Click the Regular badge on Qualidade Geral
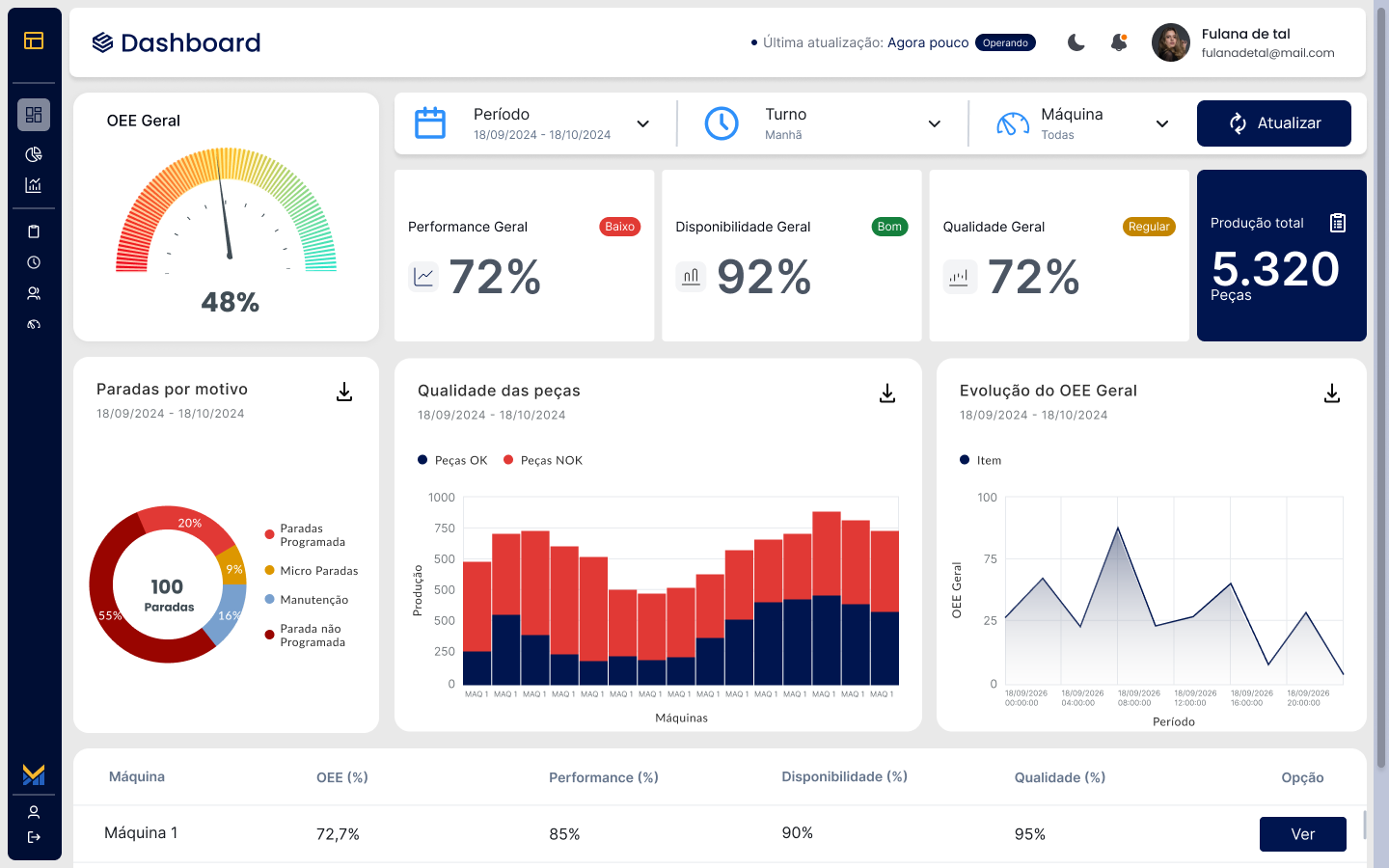 tap(1149, 227)
